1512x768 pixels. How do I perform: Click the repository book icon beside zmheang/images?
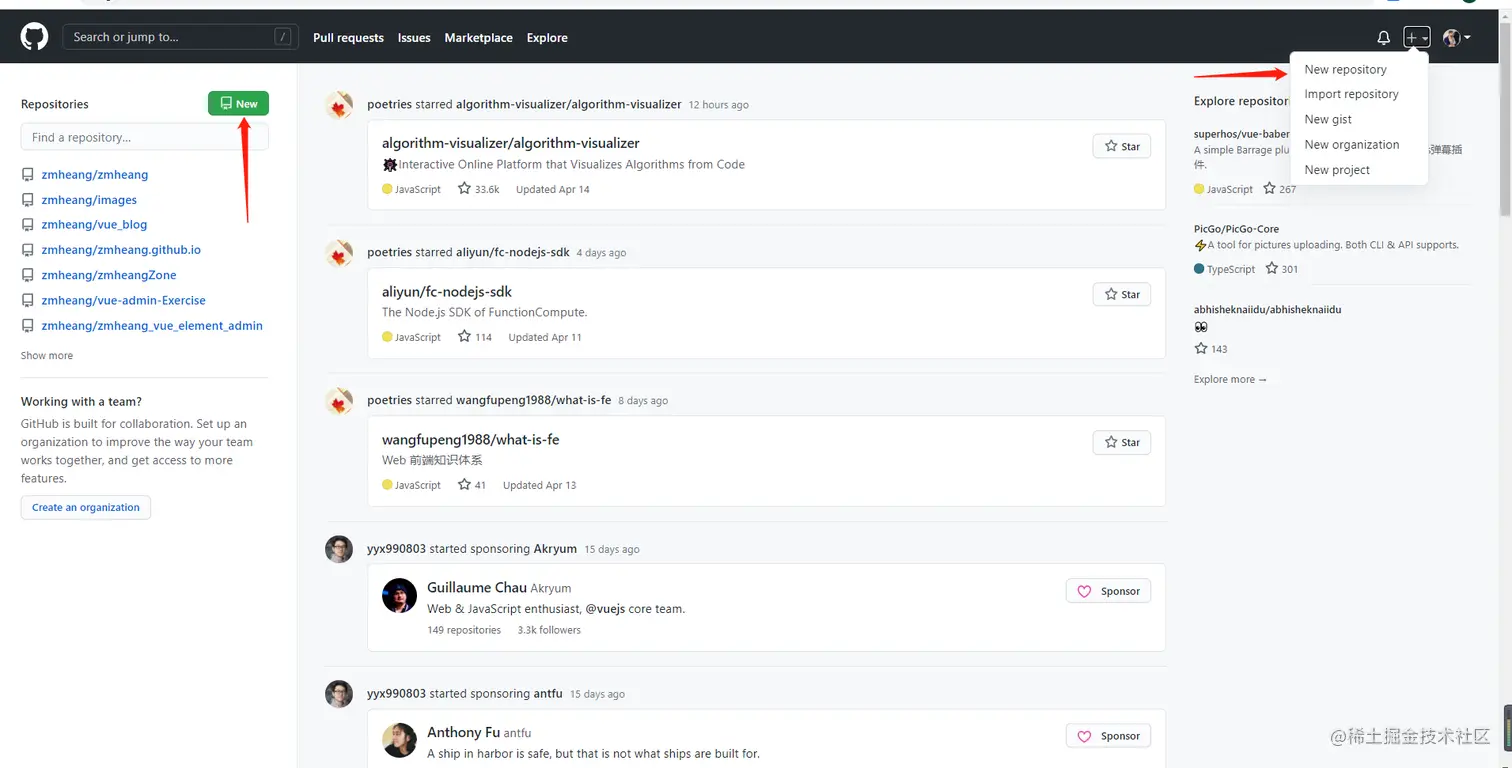(x=27, y=199)
